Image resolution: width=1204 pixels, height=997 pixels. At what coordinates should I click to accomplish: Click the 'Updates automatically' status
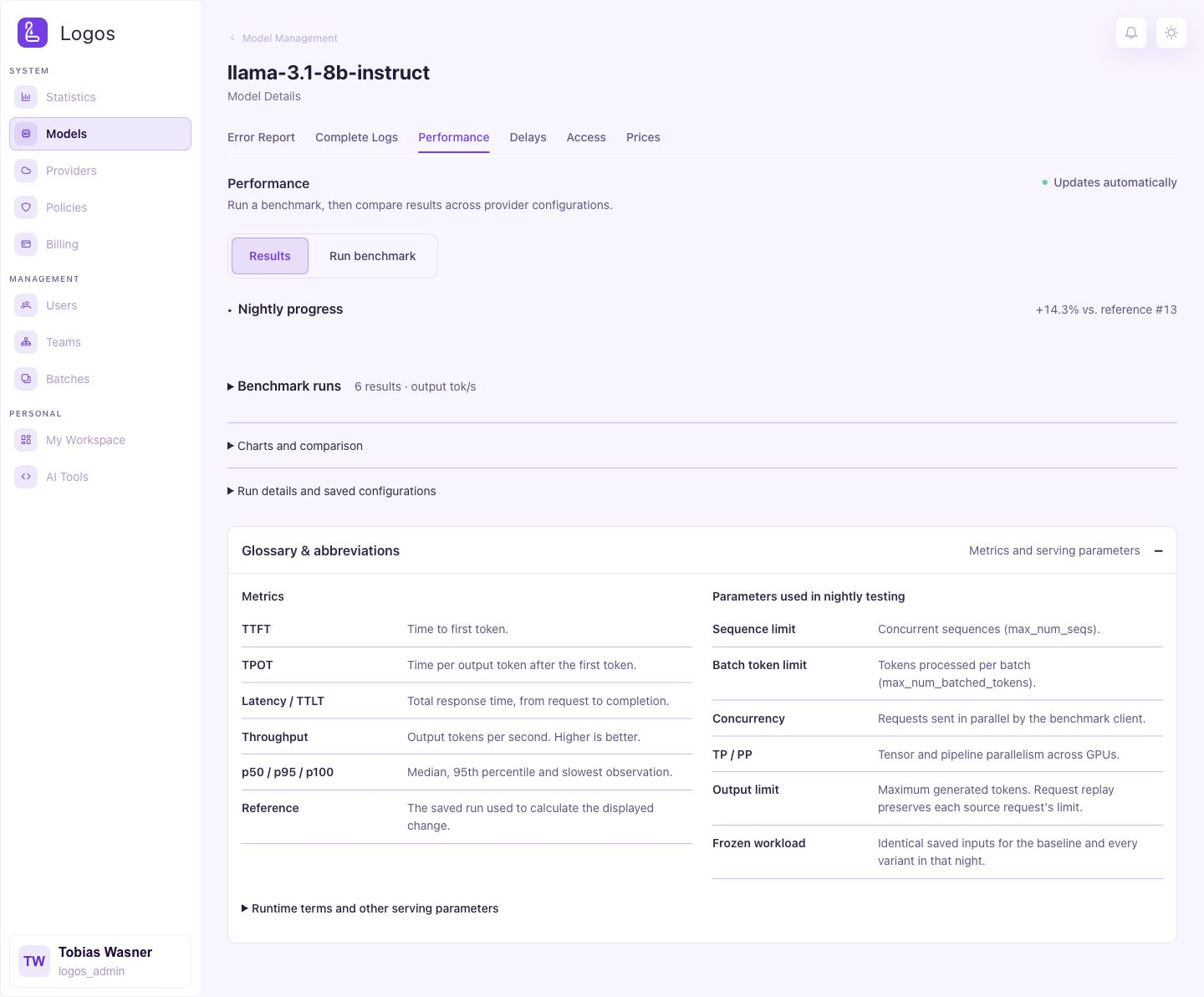1109,182
